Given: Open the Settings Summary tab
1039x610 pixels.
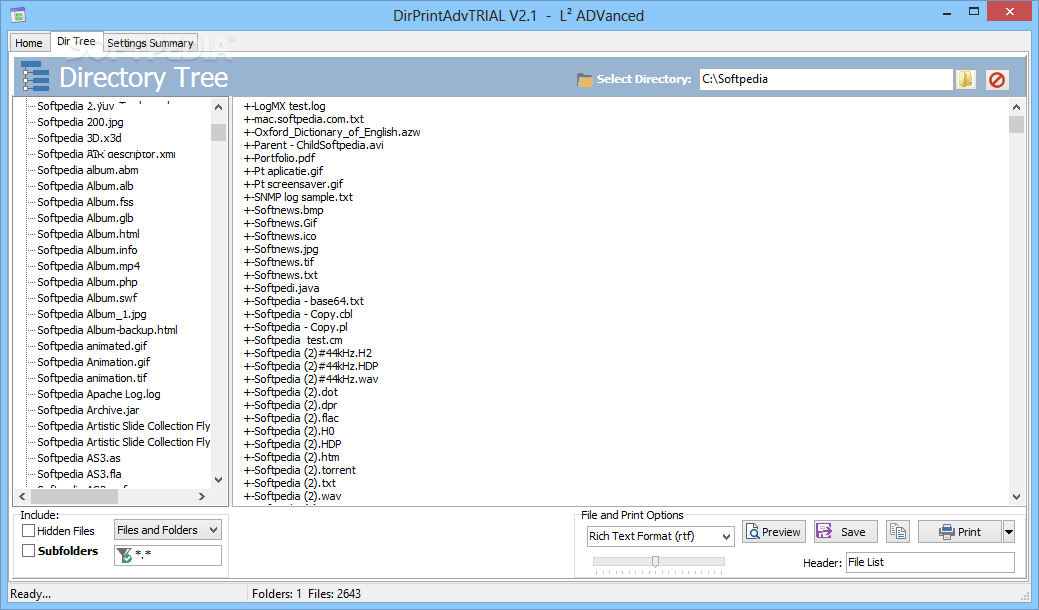Looking at the screenshot, I should [x=150, y=42].
